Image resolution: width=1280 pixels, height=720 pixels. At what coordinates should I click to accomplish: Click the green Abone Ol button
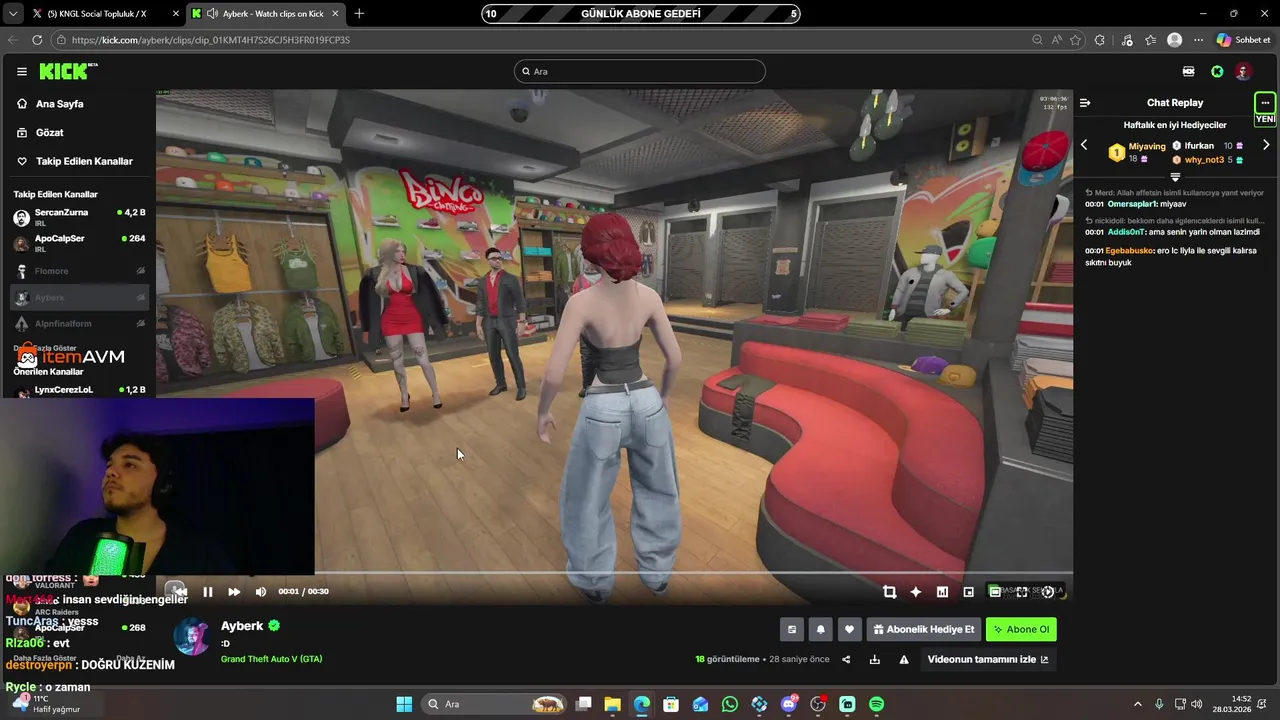click(1021, 629)
